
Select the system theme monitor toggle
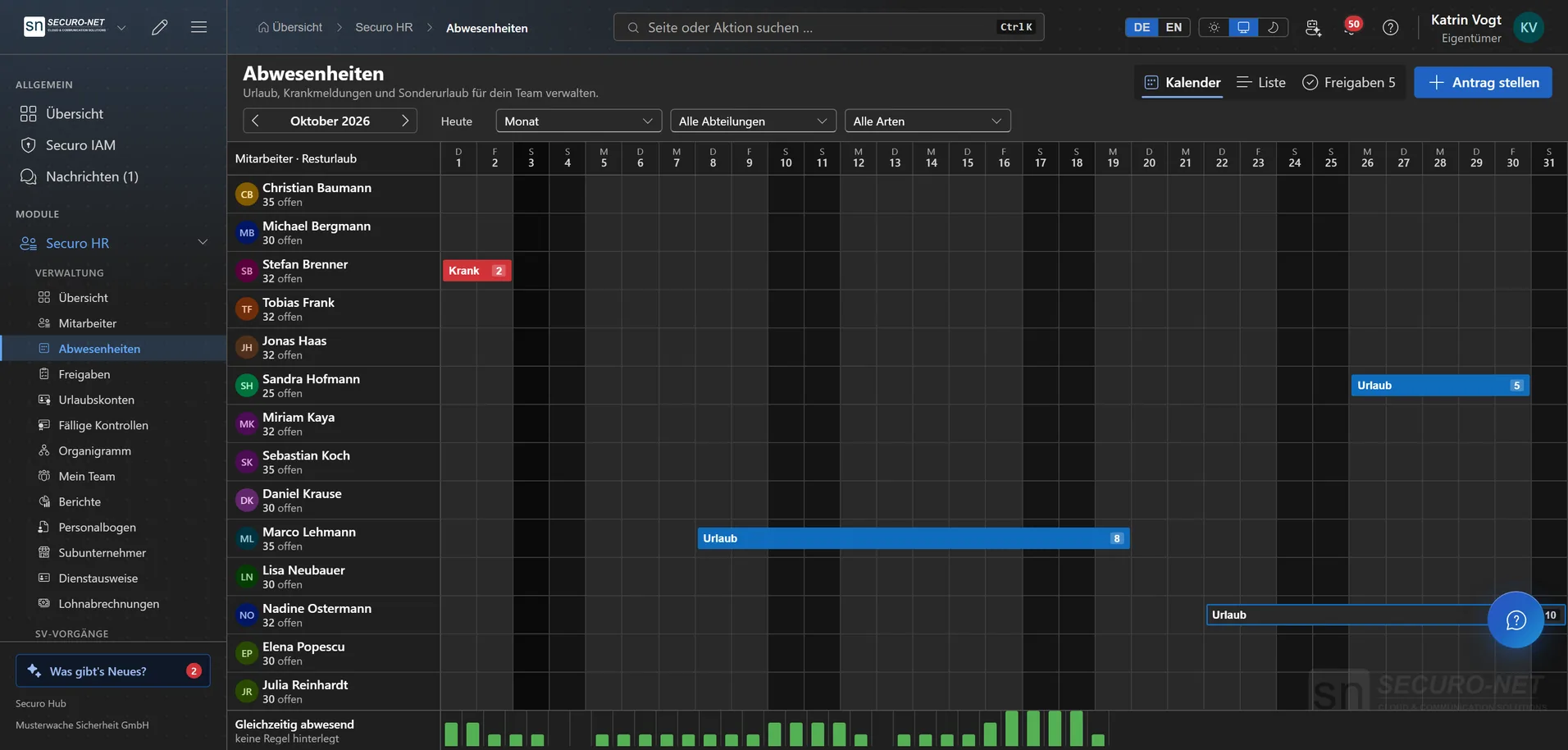click(x=1243, y=27)
